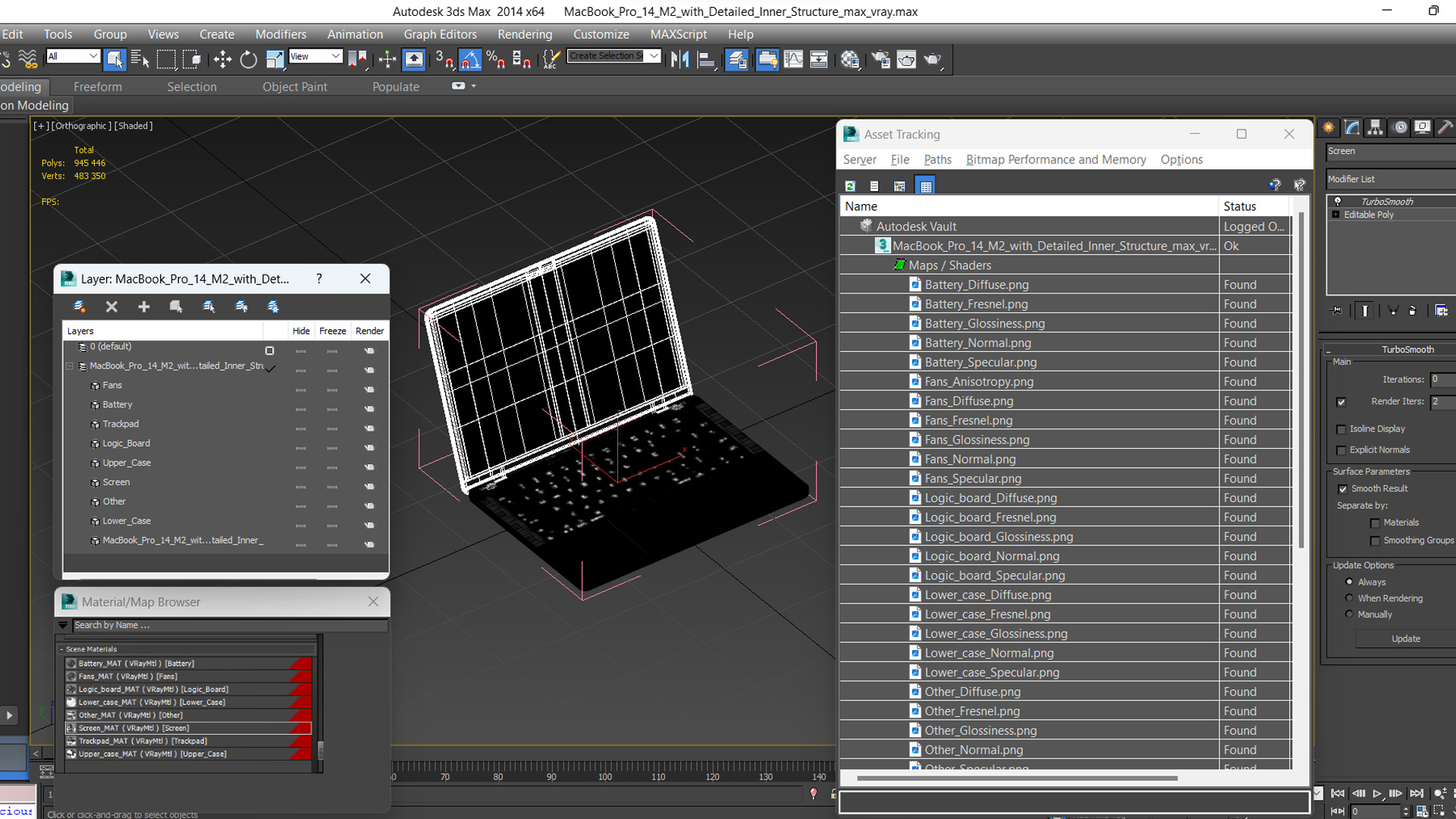Select Screen_MAT material in browser
Screen dimensions: 1456x819
click(x=188, y=728)
